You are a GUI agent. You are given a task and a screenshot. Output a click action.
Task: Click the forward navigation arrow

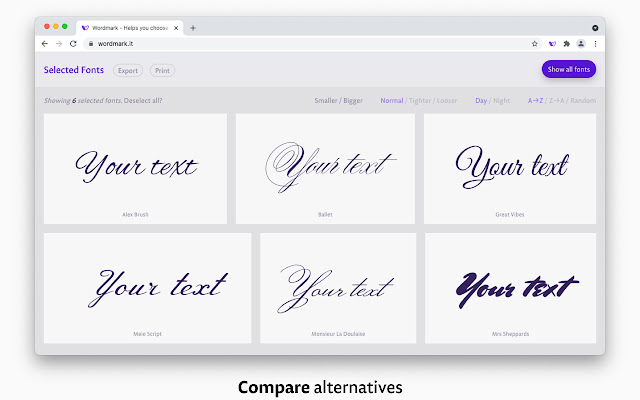pos(59,44)
